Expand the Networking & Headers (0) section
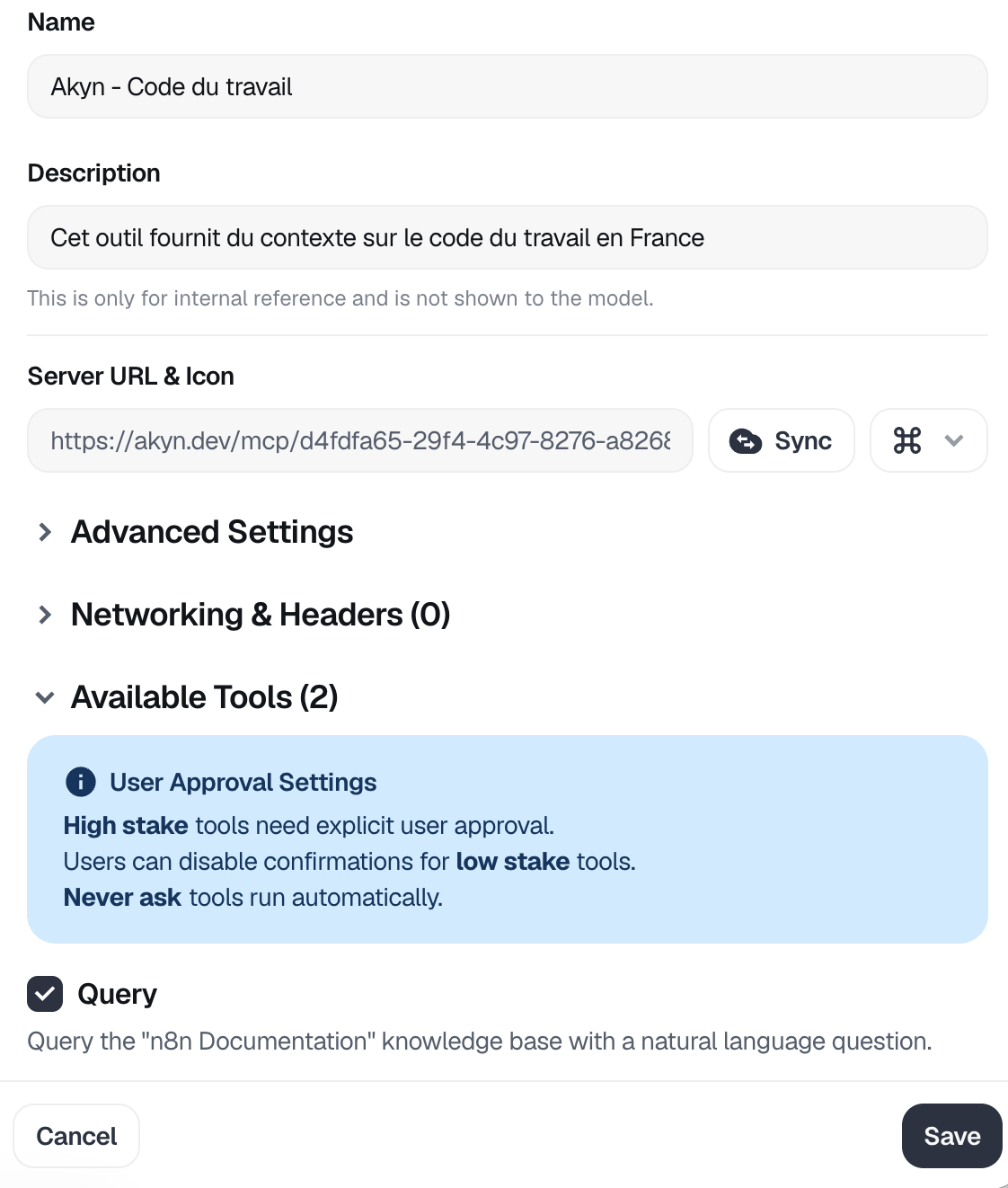Viewport: 1008px width, 1188px height. 260,615
